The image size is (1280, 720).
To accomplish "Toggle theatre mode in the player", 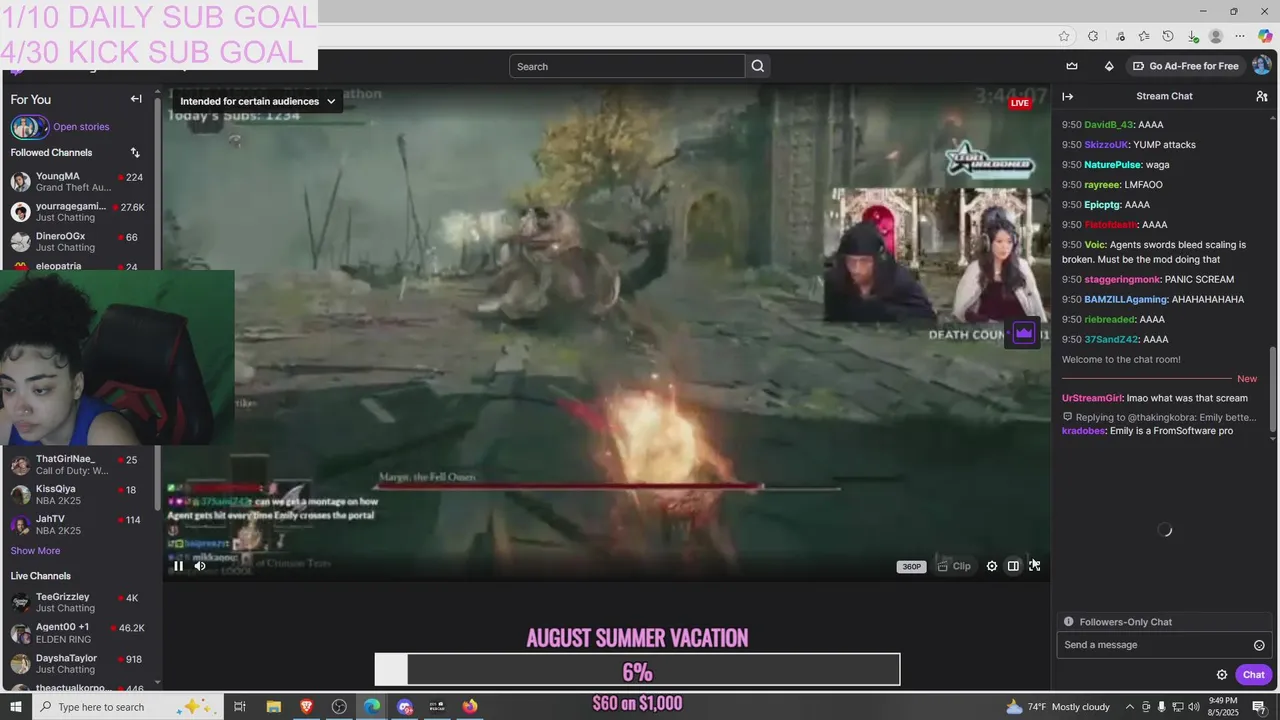I will (1013, 566).
